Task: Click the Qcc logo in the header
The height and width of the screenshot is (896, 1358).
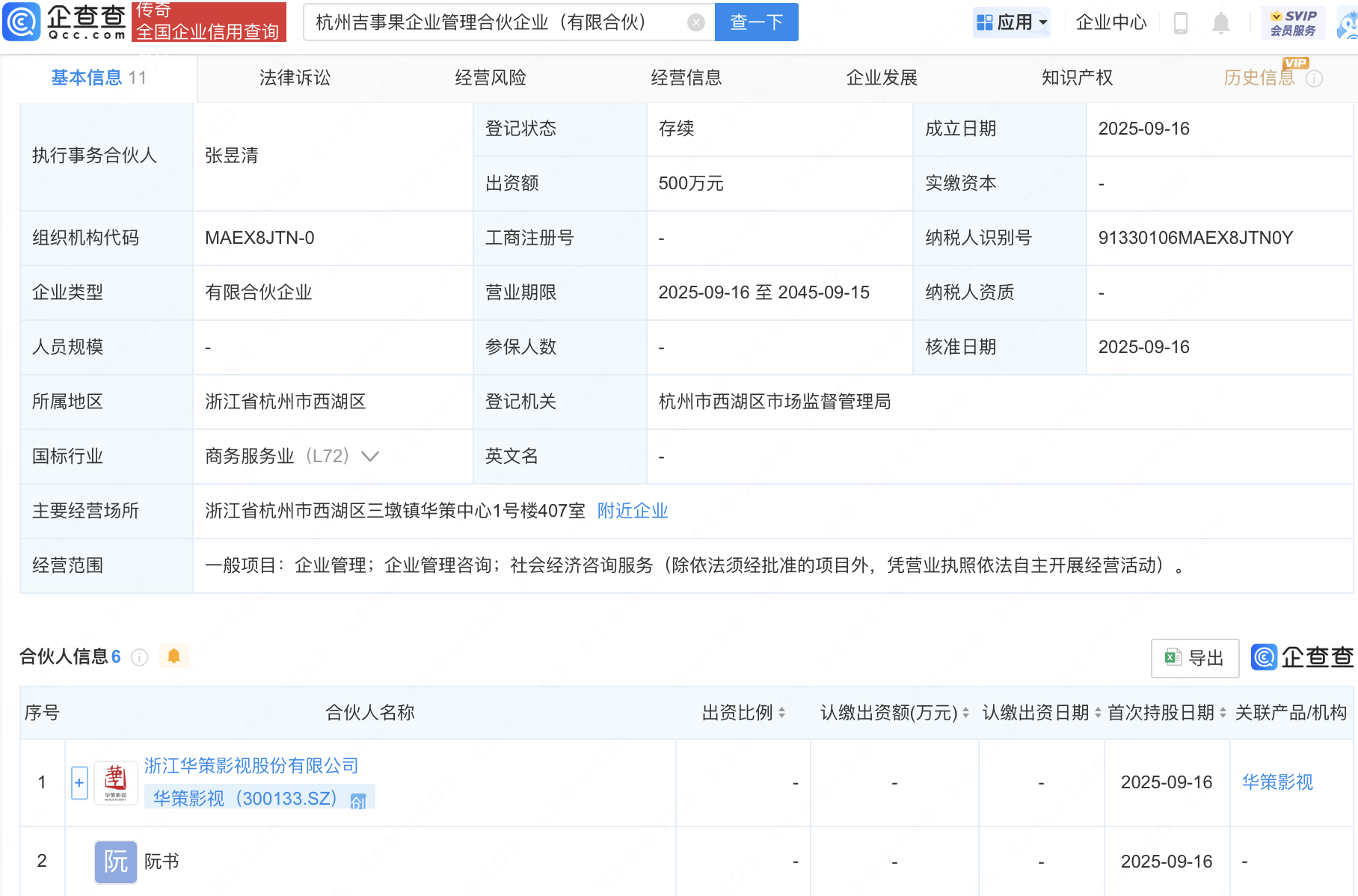Action: (x=64, y=22)
